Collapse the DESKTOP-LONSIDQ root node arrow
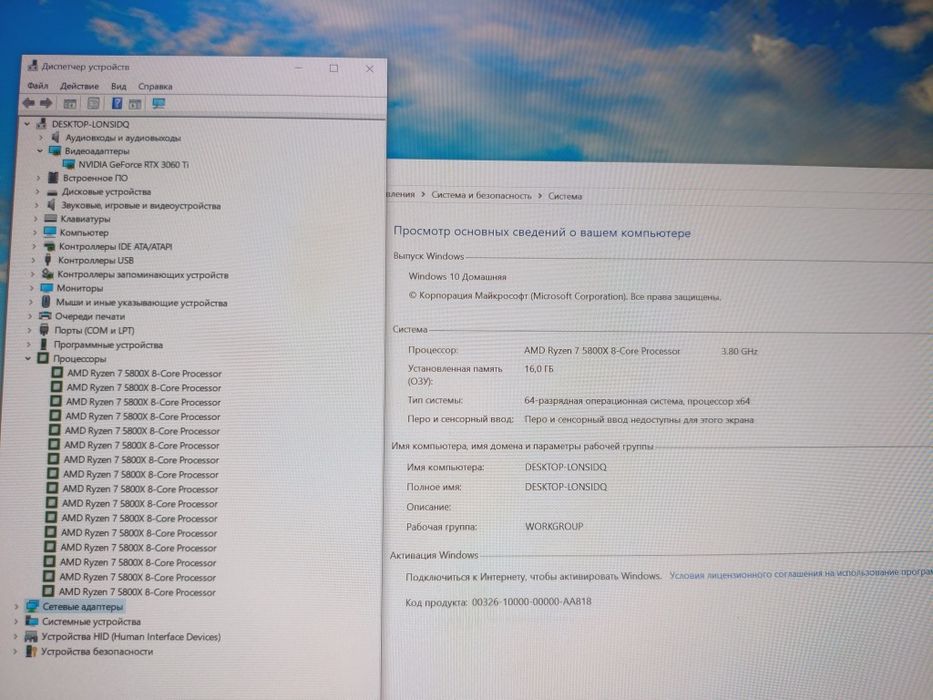The width and height of the screenshot is (933, 700). 27,124
